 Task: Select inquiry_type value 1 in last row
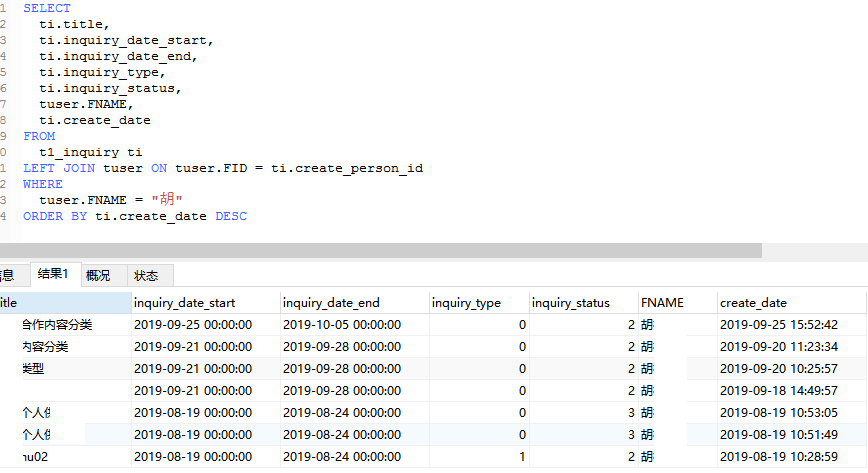pos(479,457)
